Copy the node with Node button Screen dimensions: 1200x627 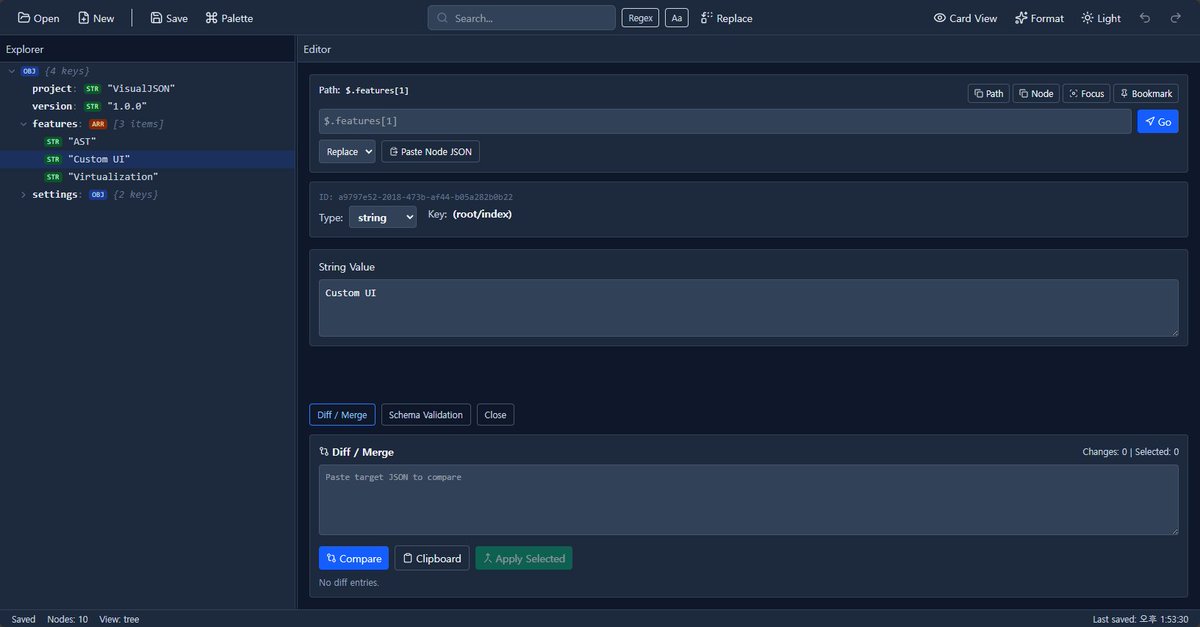(1036, 93)
